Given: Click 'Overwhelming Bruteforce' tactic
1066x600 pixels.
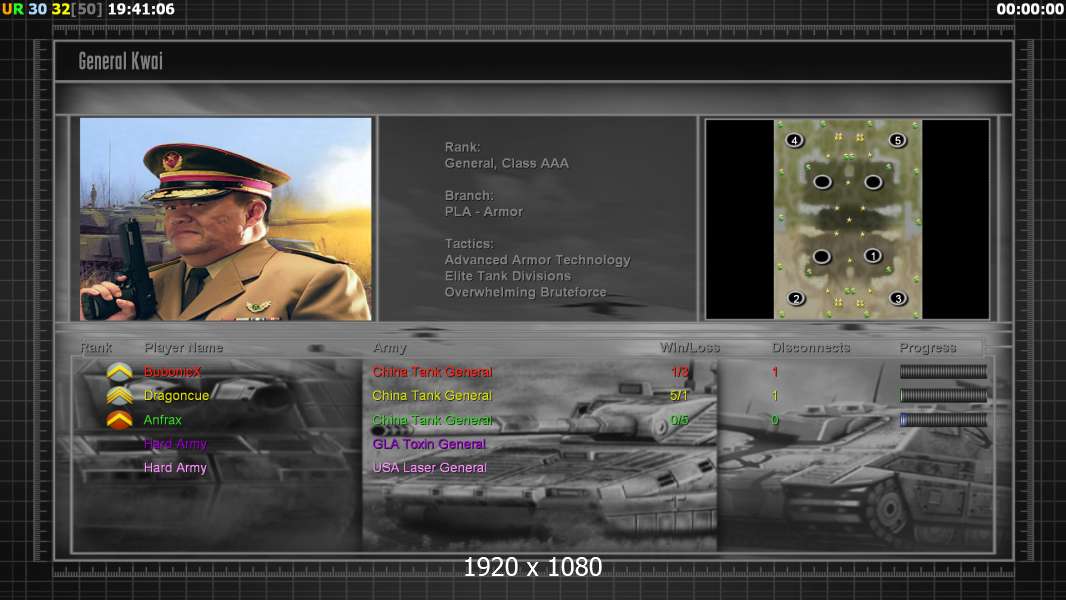Looking at the screenshot, I should pyautogui.click(x=526, y=292).
